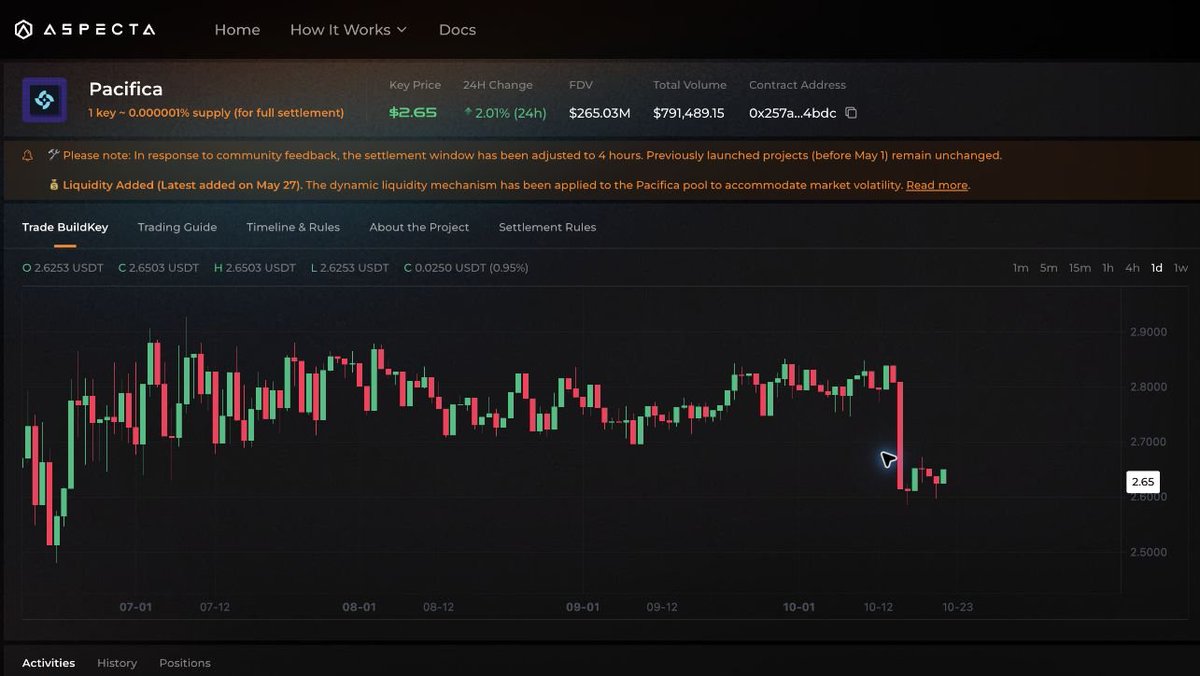Click the bell notification icon in the notice
The image size is (1200, 676).
[27, 156]
